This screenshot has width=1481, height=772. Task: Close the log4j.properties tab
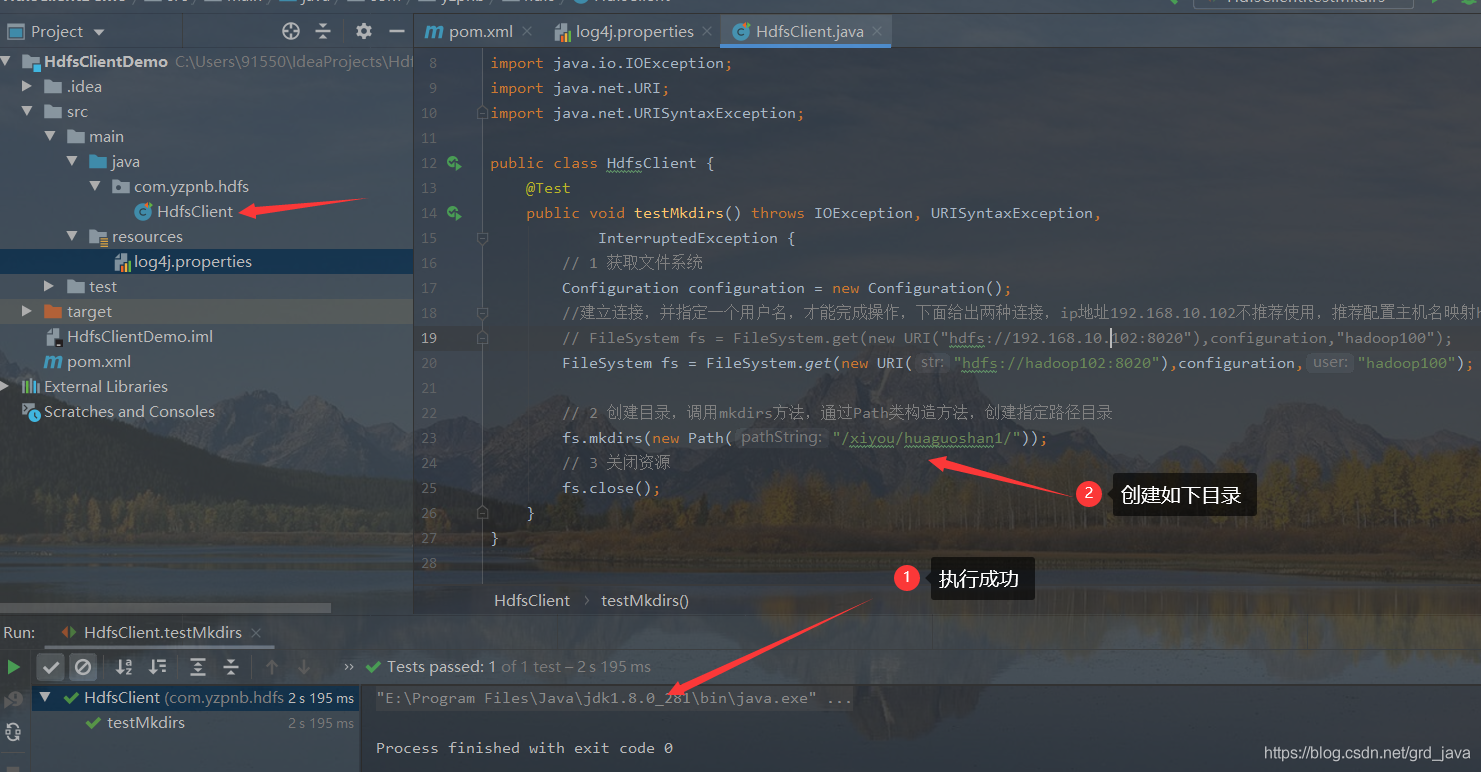708,32
